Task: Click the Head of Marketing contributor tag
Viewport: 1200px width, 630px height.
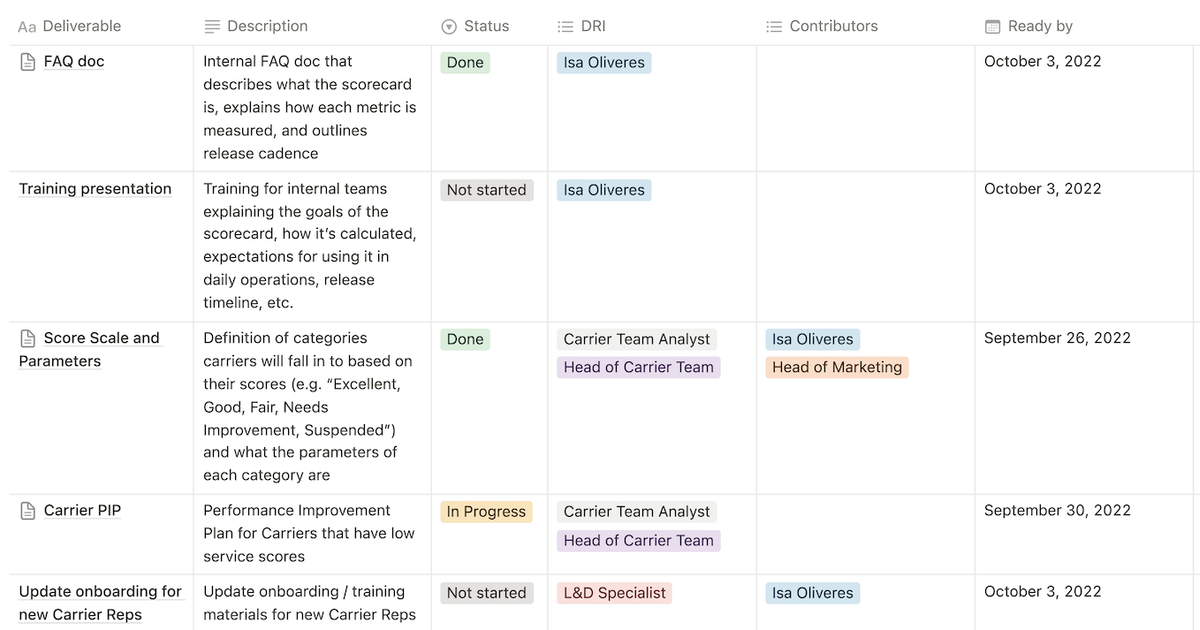Action: (x=836, y=367)
